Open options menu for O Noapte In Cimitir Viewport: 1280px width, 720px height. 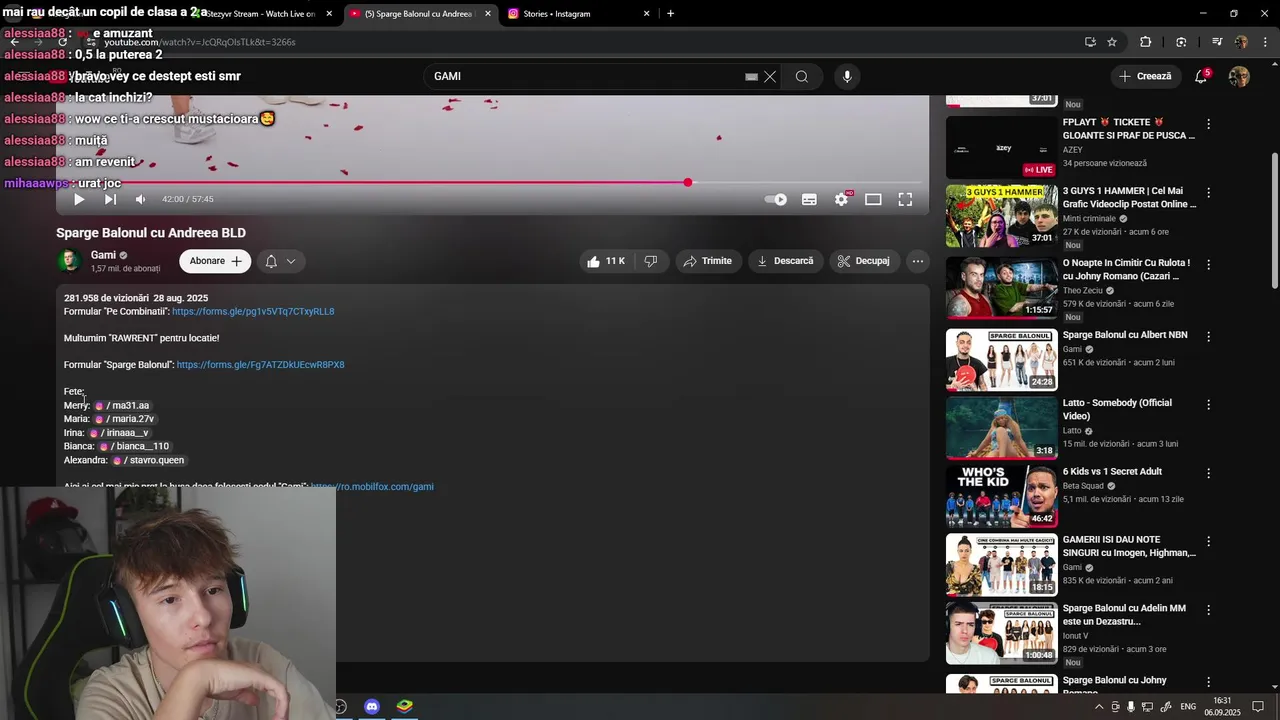tap(1208, 265)
